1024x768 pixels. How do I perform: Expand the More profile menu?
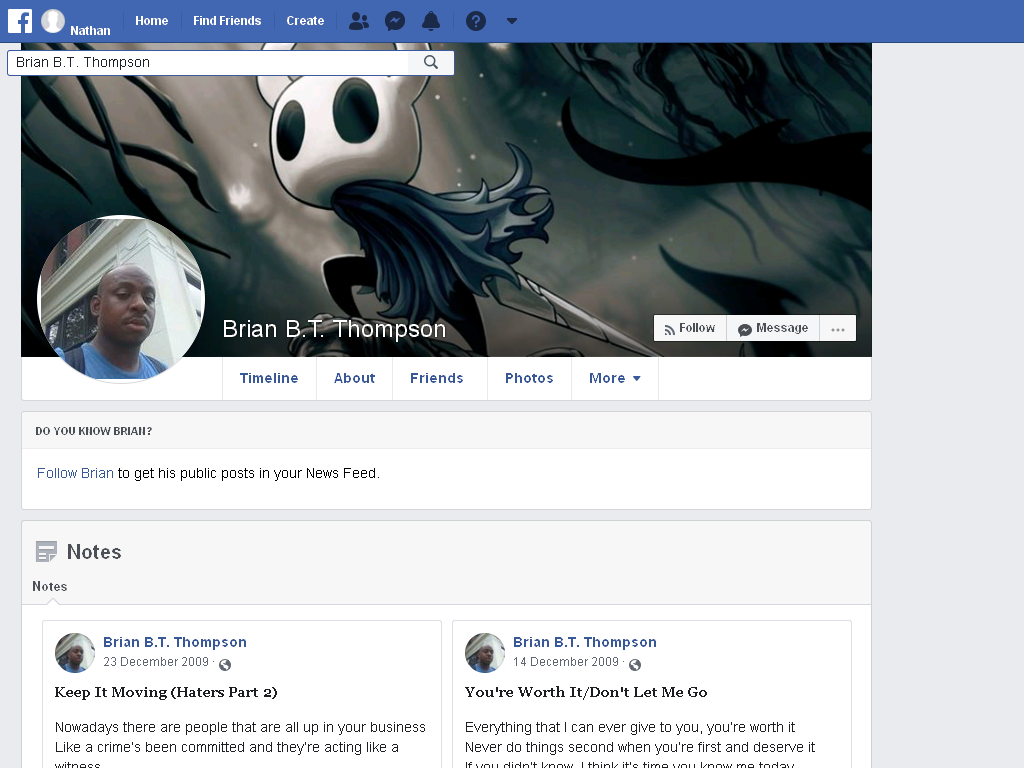pyautogui.click(x=615, y=378)
